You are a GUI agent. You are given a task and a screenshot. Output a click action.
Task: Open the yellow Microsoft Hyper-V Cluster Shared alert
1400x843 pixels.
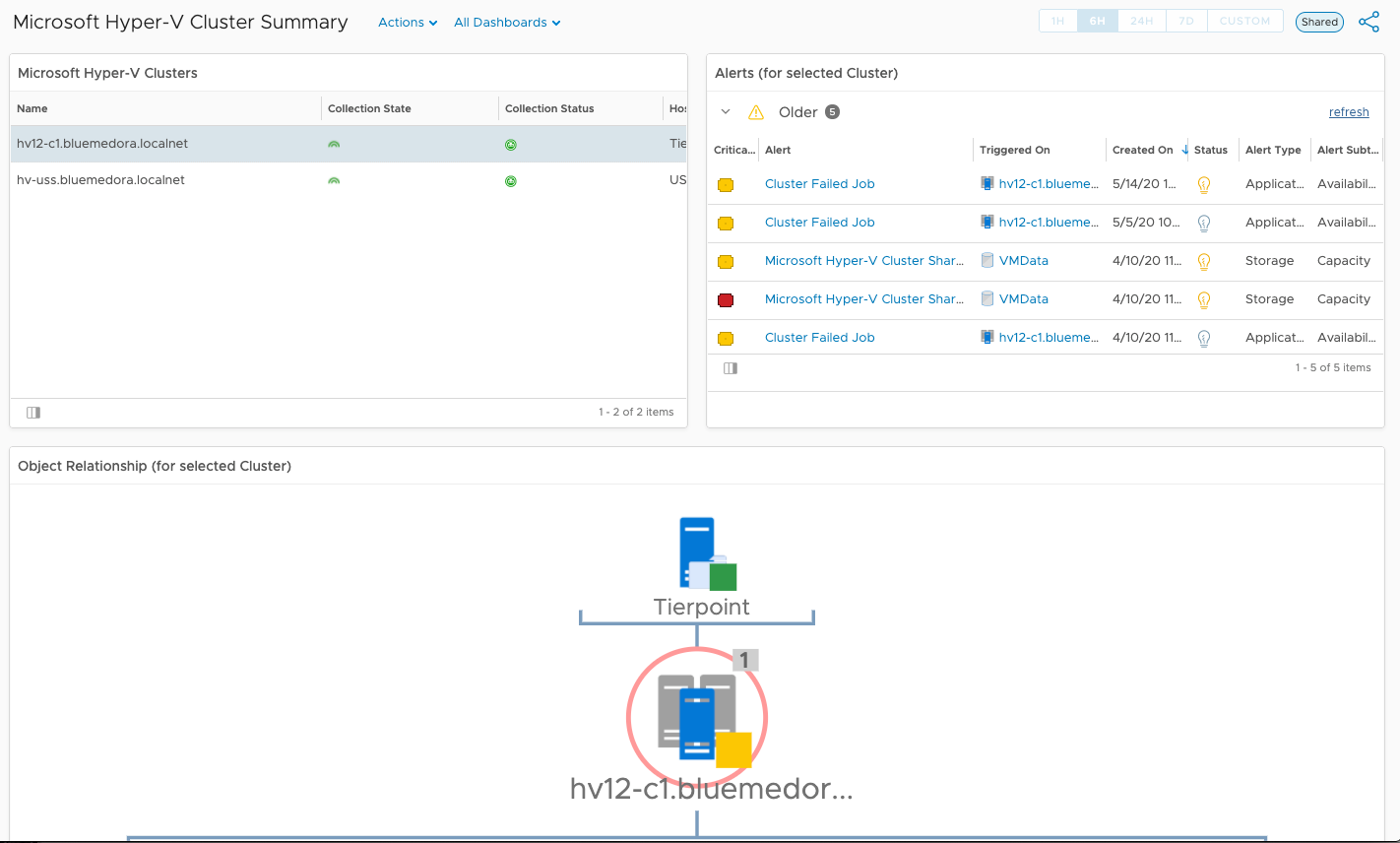point(864,261)
